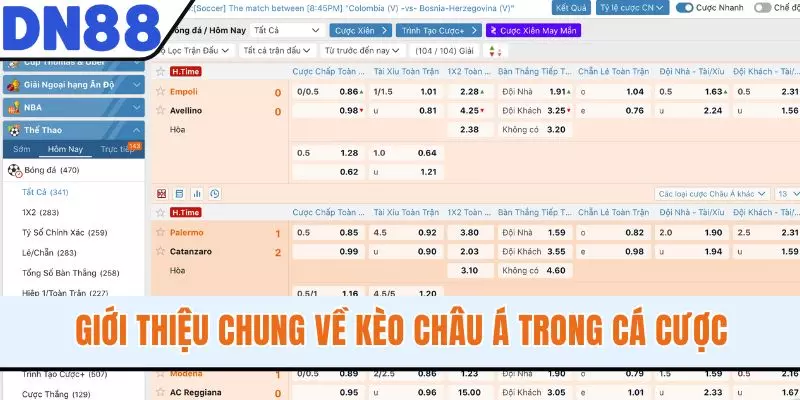Click the Bóng đá soccer ball icon

click(15, 170)
